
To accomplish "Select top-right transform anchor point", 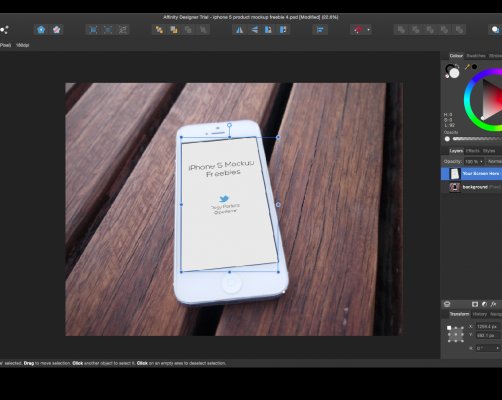I will [462, 328].
